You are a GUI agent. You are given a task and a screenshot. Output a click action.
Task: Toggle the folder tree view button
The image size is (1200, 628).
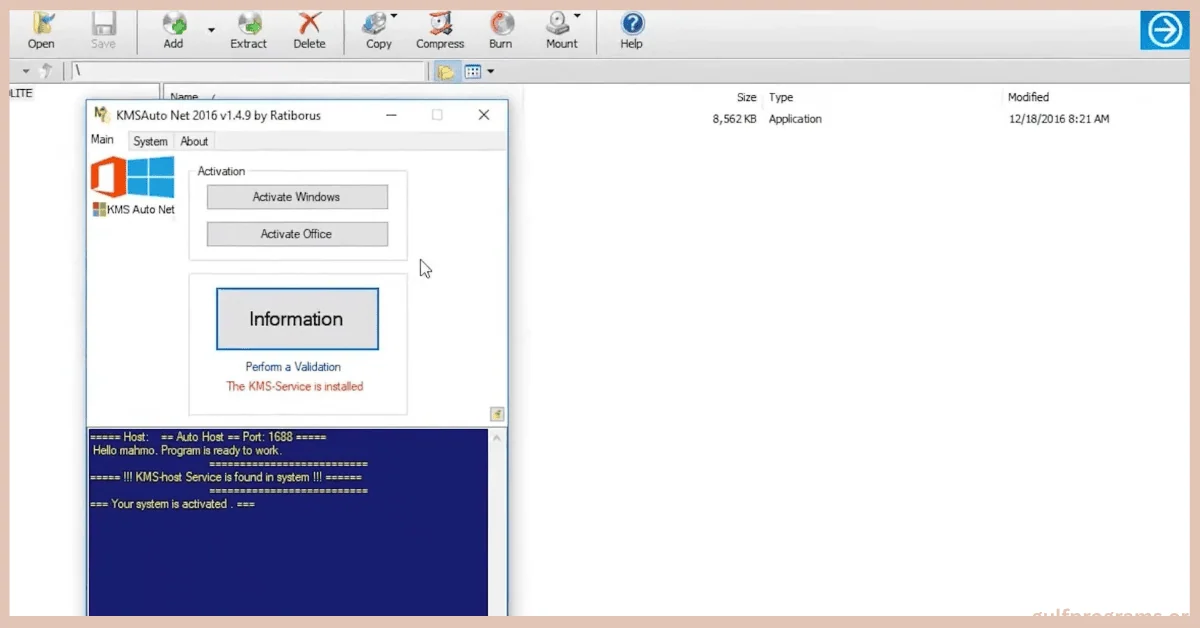(446, 71)
